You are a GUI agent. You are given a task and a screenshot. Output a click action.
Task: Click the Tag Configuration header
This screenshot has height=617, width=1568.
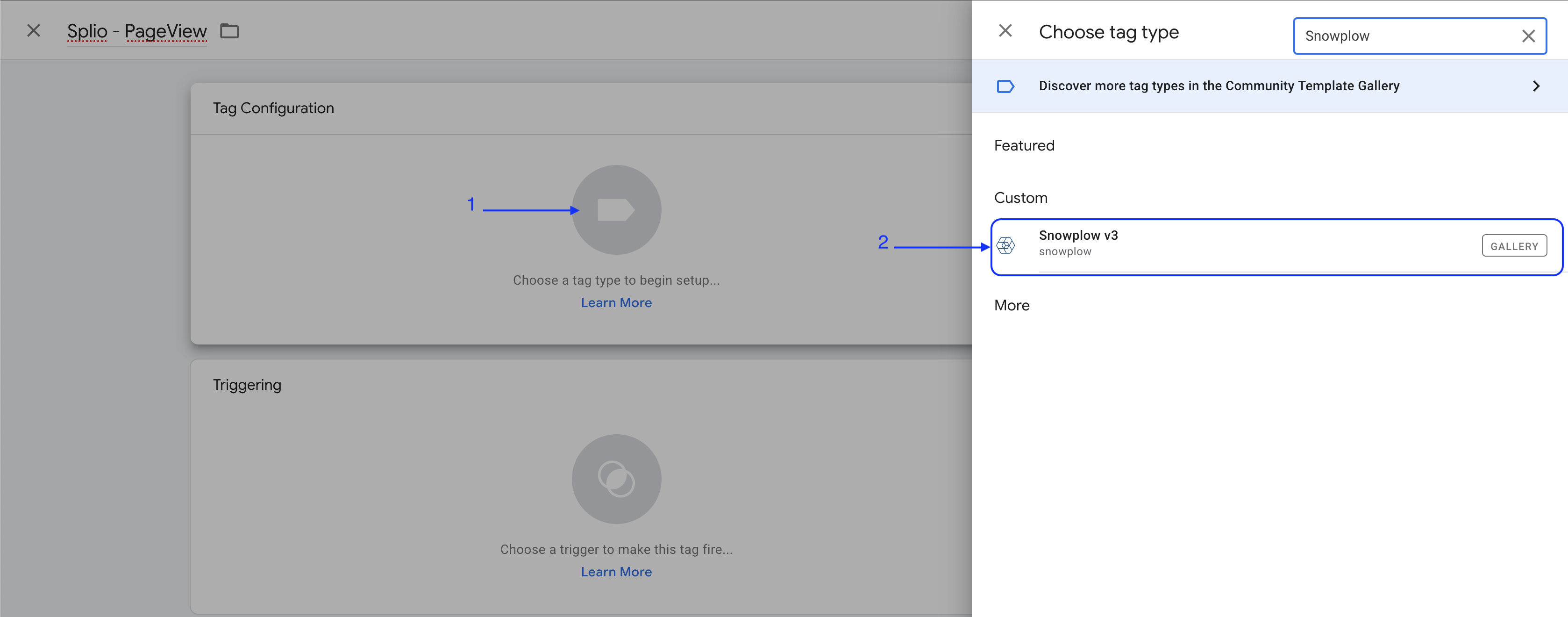(x=273, y=108)
